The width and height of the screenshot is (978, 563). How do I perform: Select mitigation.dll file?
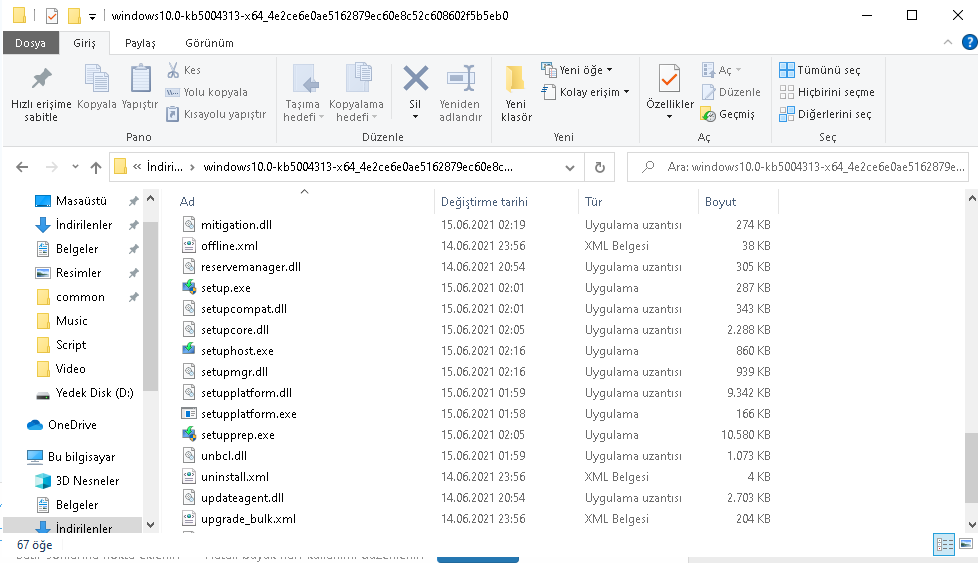click(x=236, y=224)
